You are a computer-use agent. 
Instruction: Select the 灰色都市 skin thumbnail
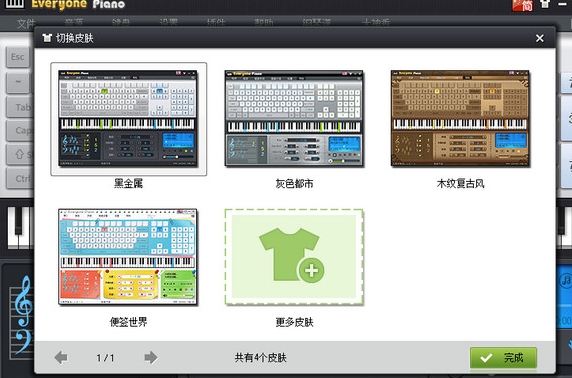click(294, 119)
